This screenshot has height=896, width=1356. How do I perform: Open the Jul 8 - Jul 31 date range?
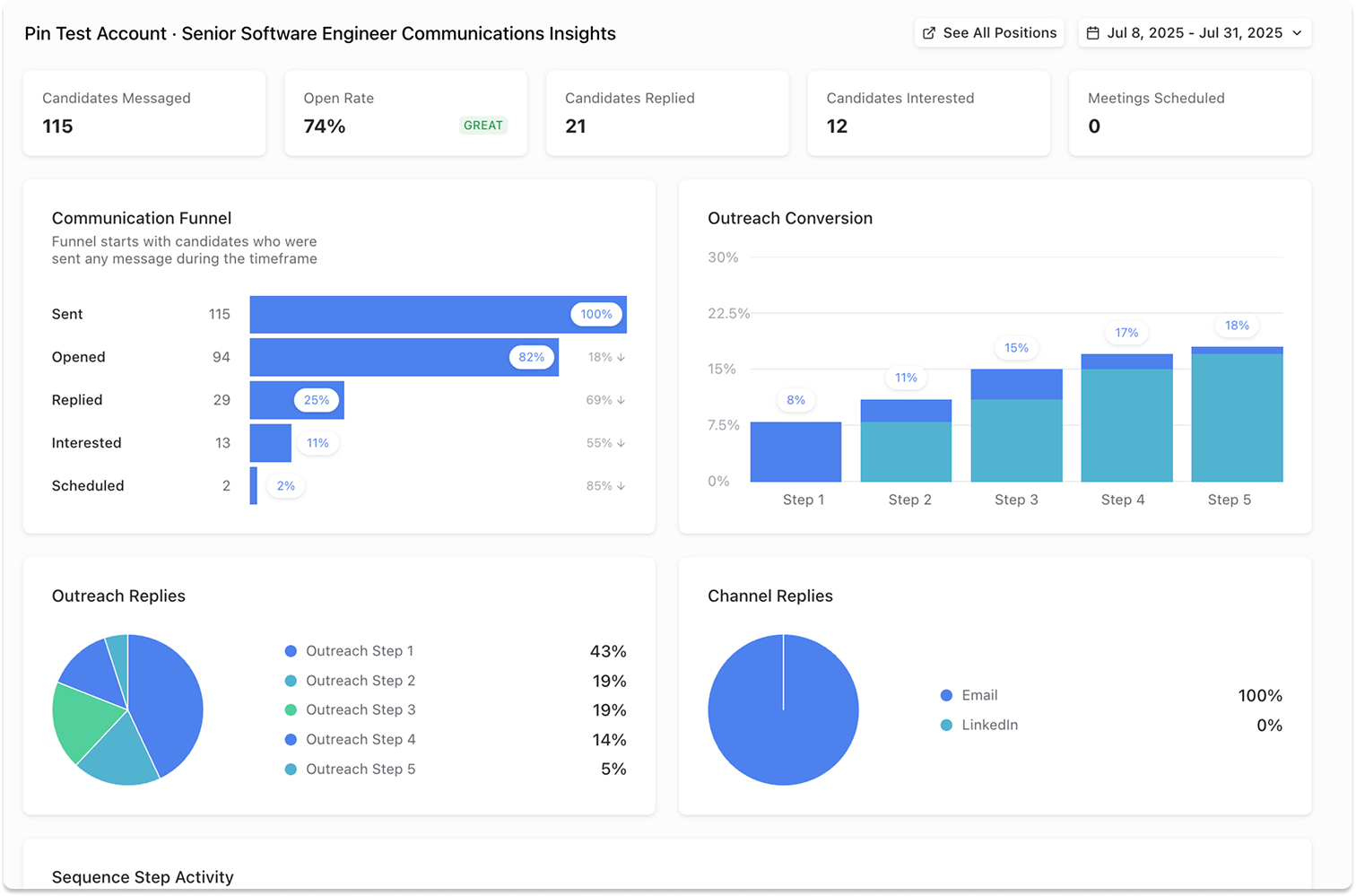click(x=1194, y=33)
